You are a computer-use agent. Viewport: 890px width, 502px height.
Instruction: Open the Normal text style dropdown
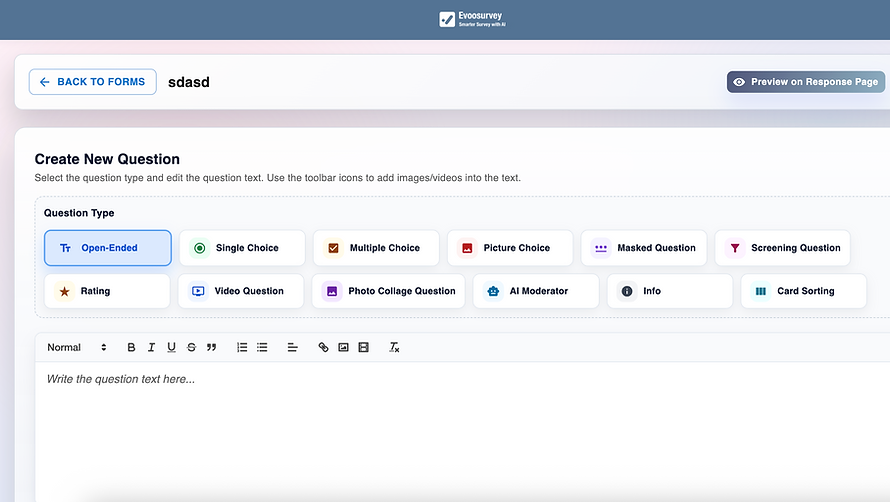(77, 347)
